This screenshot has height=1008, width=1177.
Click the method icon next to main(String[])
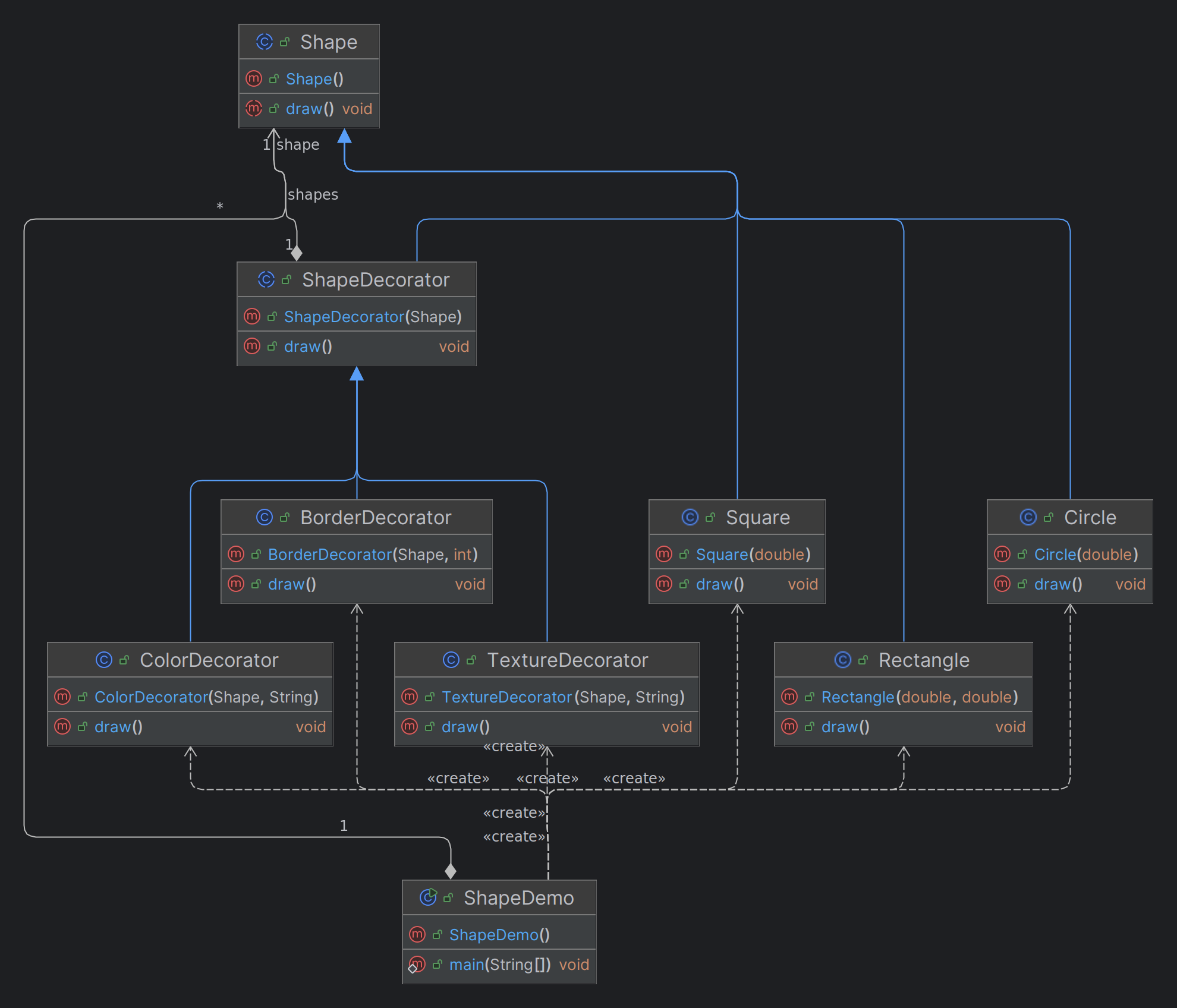pyautogui.click(x=417, y=964)
